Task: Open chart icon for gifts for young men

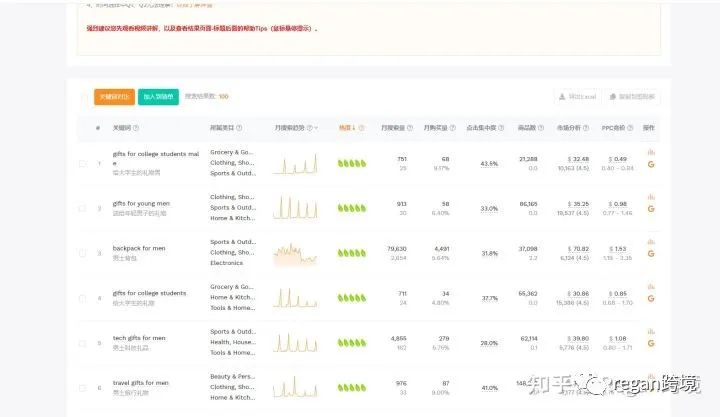Action: [x=651, y=197]
